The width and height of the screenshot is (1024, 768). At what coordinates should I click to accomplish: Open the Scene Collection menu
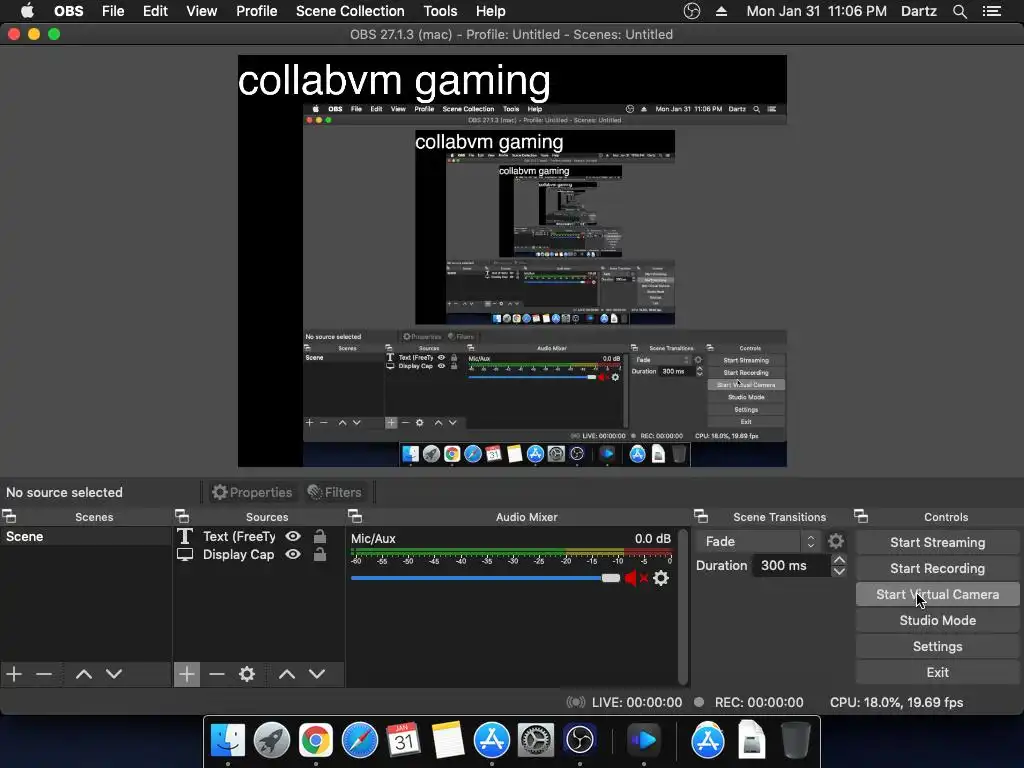pyautogui.click(x=350, y=11)
